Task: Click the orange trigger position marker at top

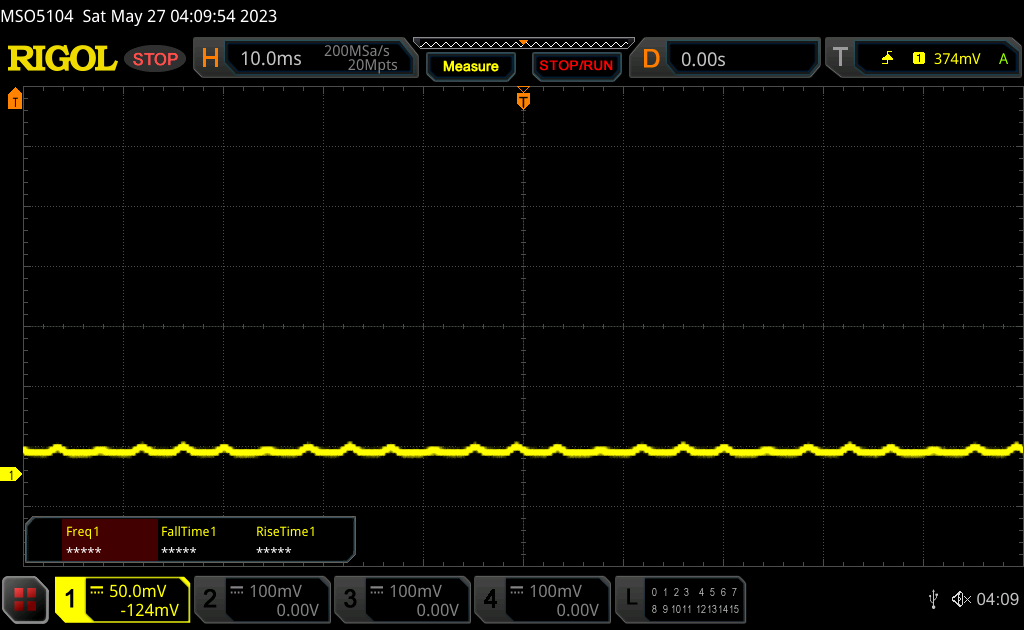Action: coord(523,99)
